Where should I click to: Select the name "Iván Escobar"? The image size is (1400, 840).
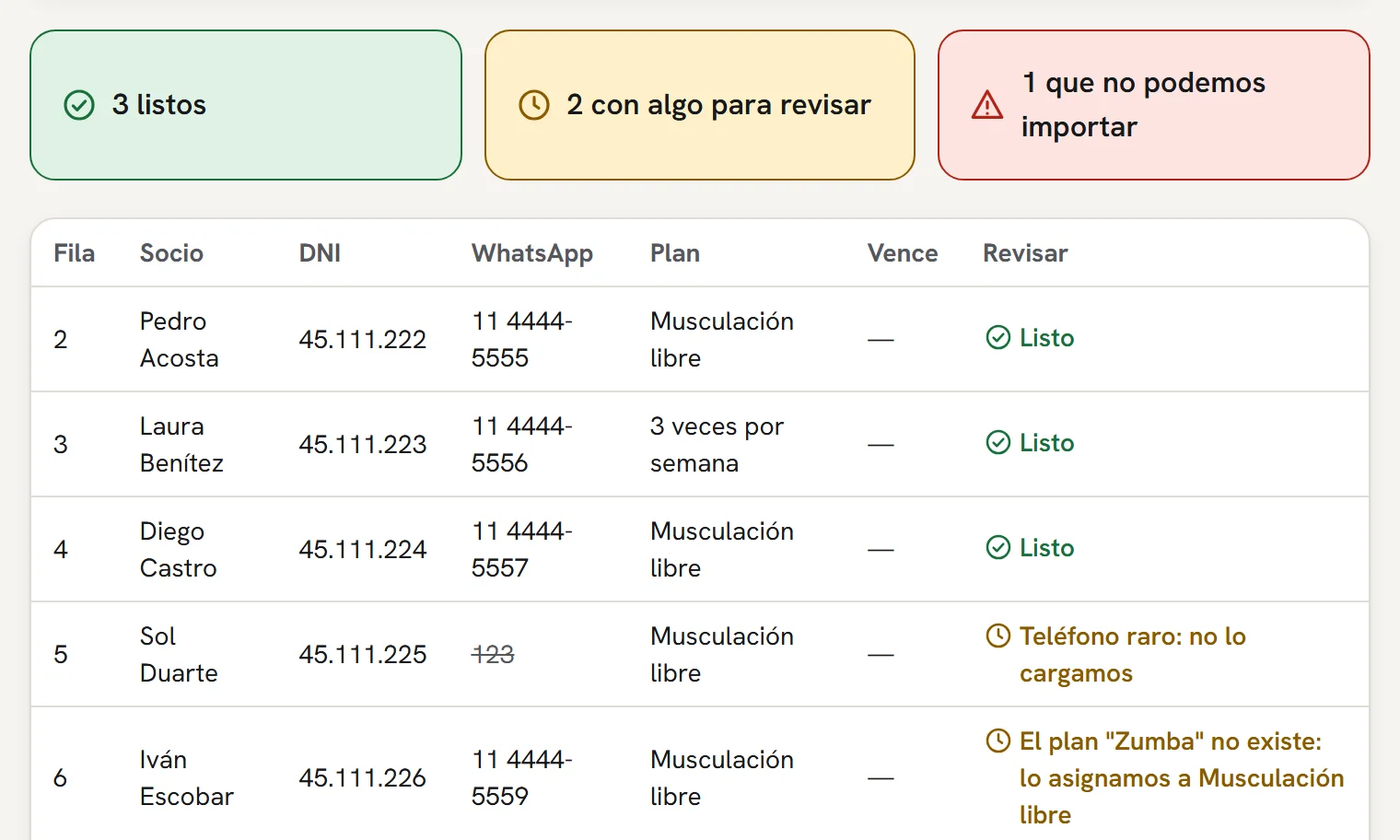tap(187, 778)
